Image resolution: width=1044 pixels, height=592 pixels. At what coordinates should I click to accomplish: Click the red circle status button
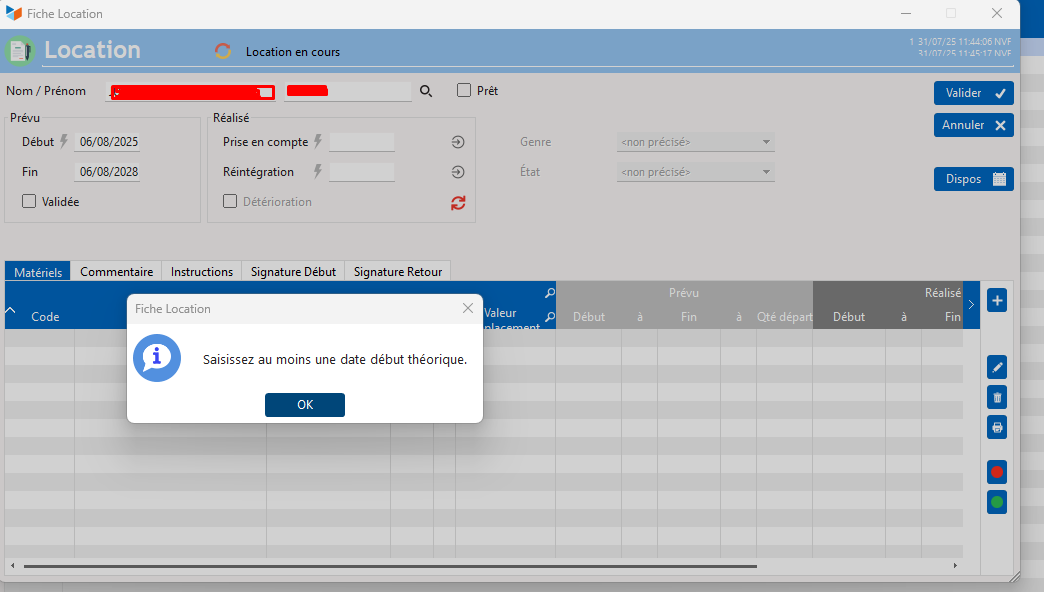[996, 471]
